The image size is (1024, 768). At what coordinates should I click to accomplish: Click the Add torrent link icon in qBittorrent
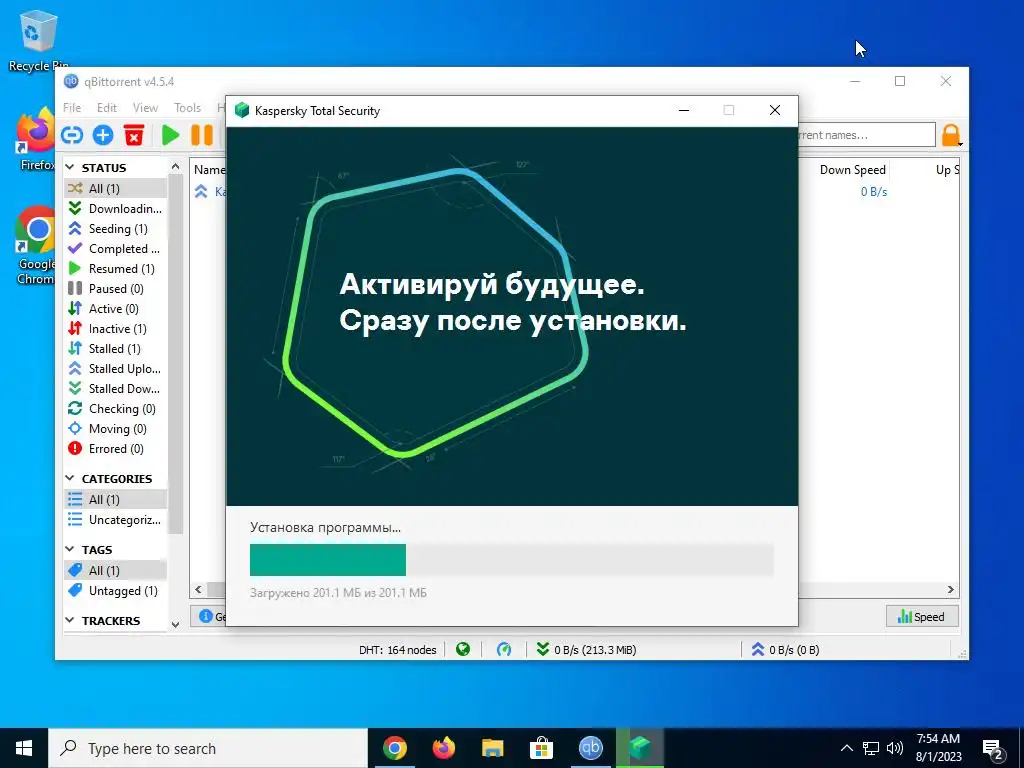72,135
